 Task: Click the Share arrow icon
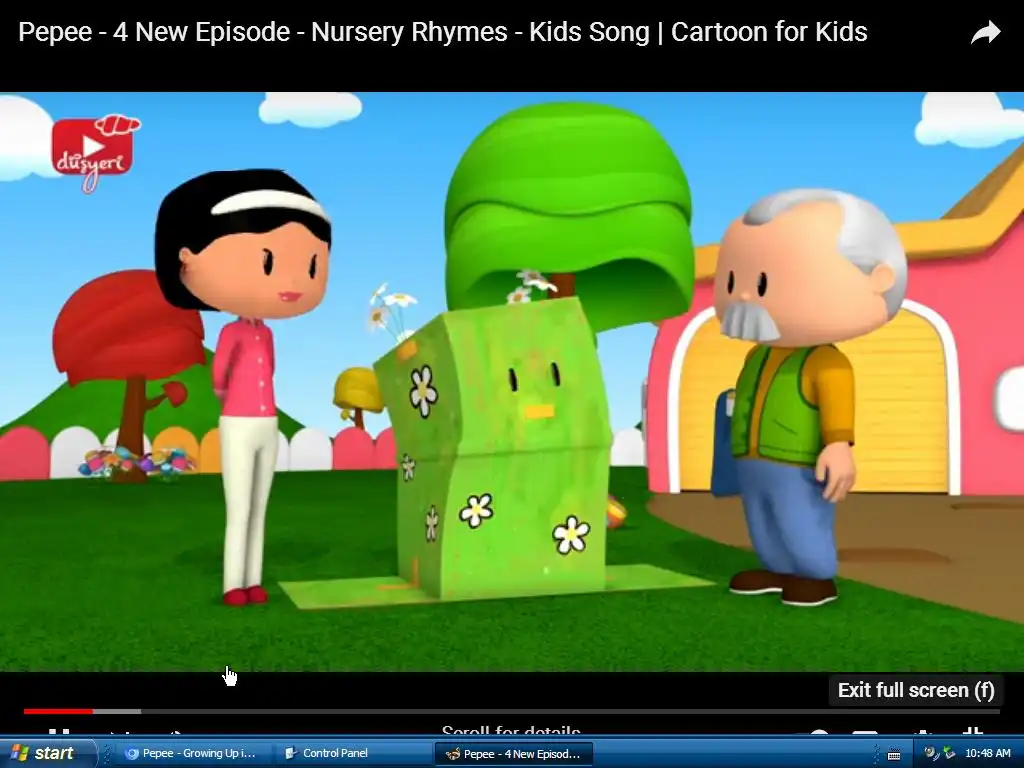coord(985,32)
